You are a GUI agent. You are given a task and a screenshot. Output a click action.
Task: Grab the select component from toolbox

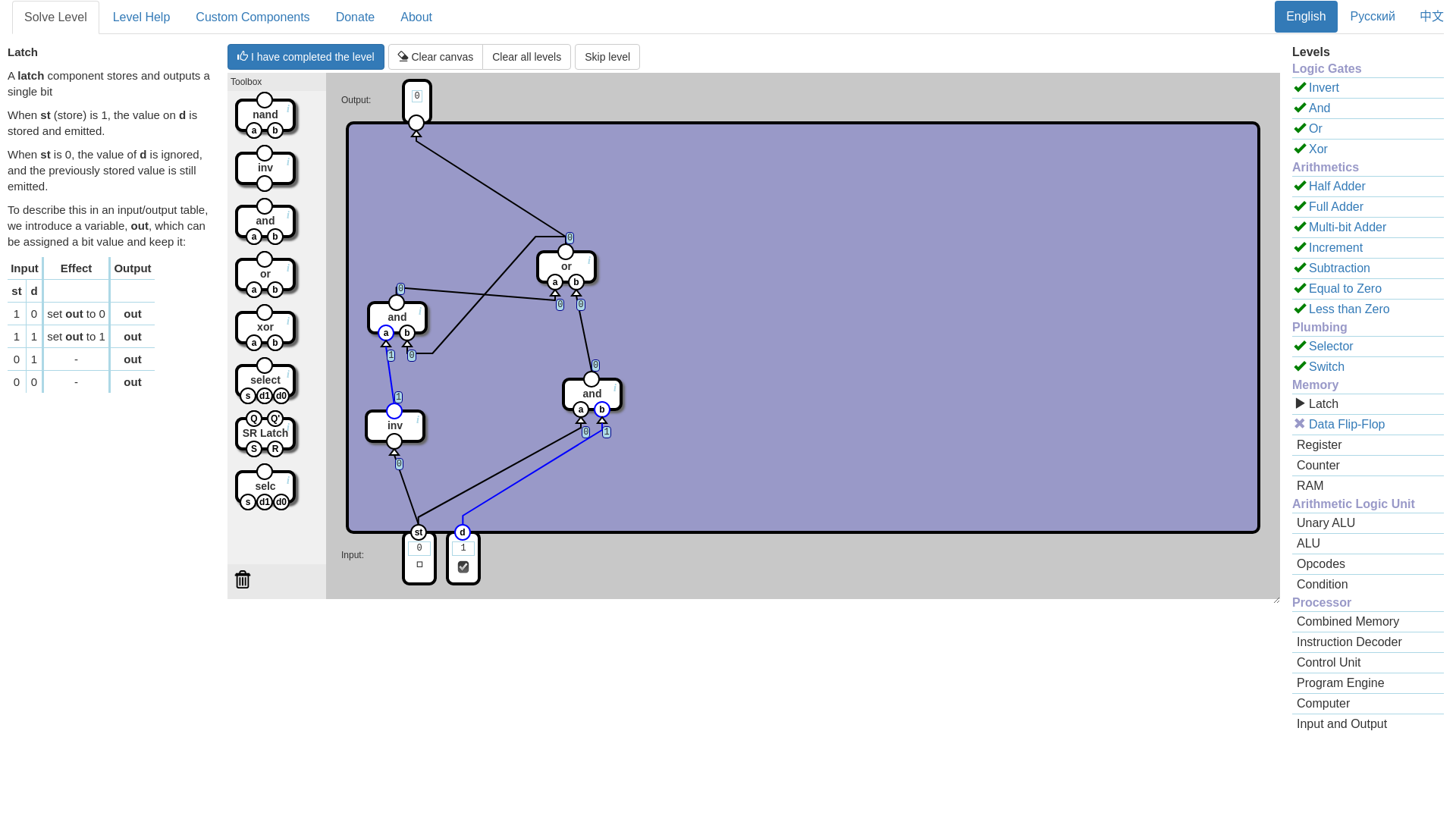tap(265, 381)
